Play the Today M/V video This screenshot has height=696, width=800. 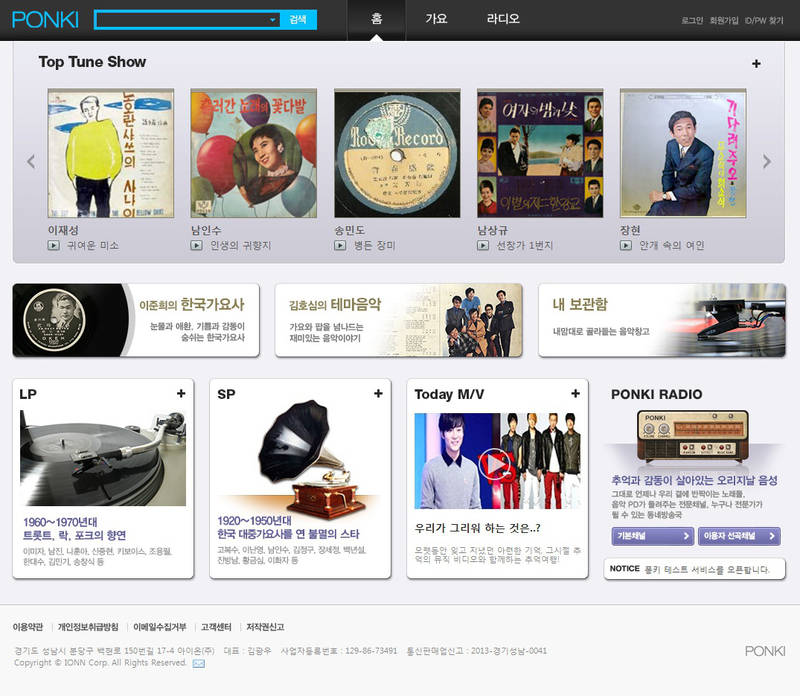[x=495, y=463]
